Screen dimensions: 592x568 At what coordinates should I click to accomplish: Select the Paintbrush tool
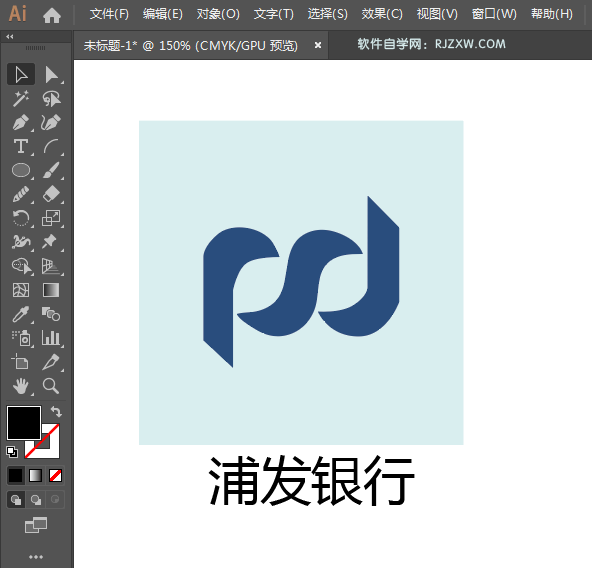pyautogui.click(x=51, y=170)
